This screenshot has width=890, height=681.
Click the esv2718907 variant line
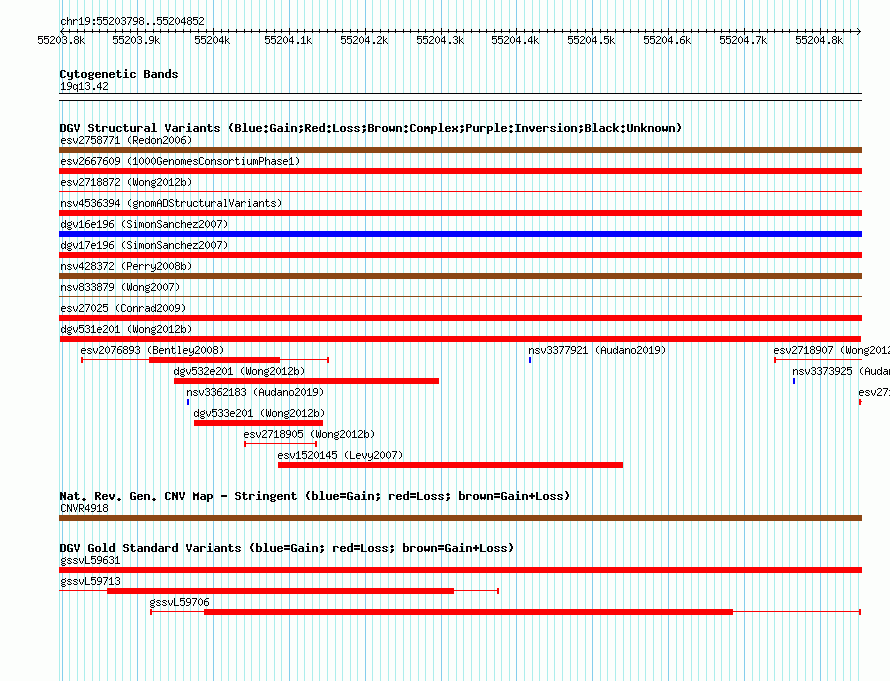[818, 360]
